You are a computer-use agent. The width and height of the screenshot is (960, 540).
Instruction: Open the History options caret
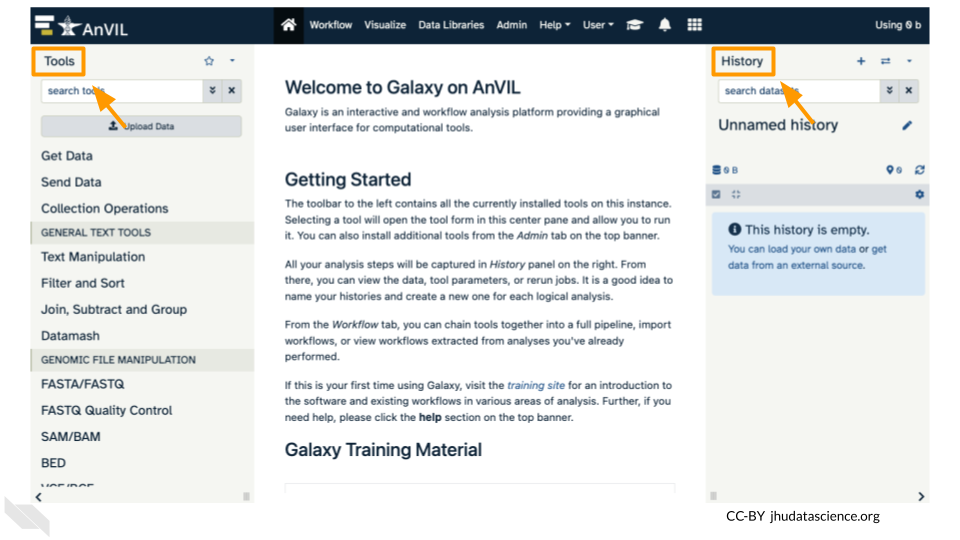tap(909, 61)
